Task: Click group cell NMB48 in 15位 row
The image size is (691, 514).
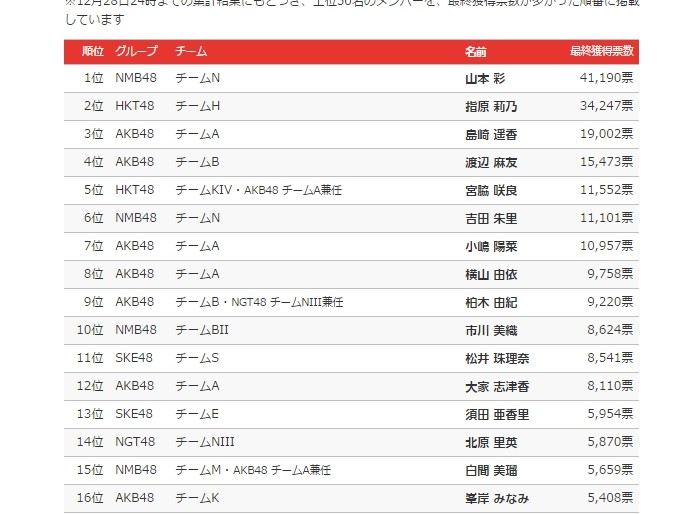Action: pyautogui.click(x=136, y=469)
